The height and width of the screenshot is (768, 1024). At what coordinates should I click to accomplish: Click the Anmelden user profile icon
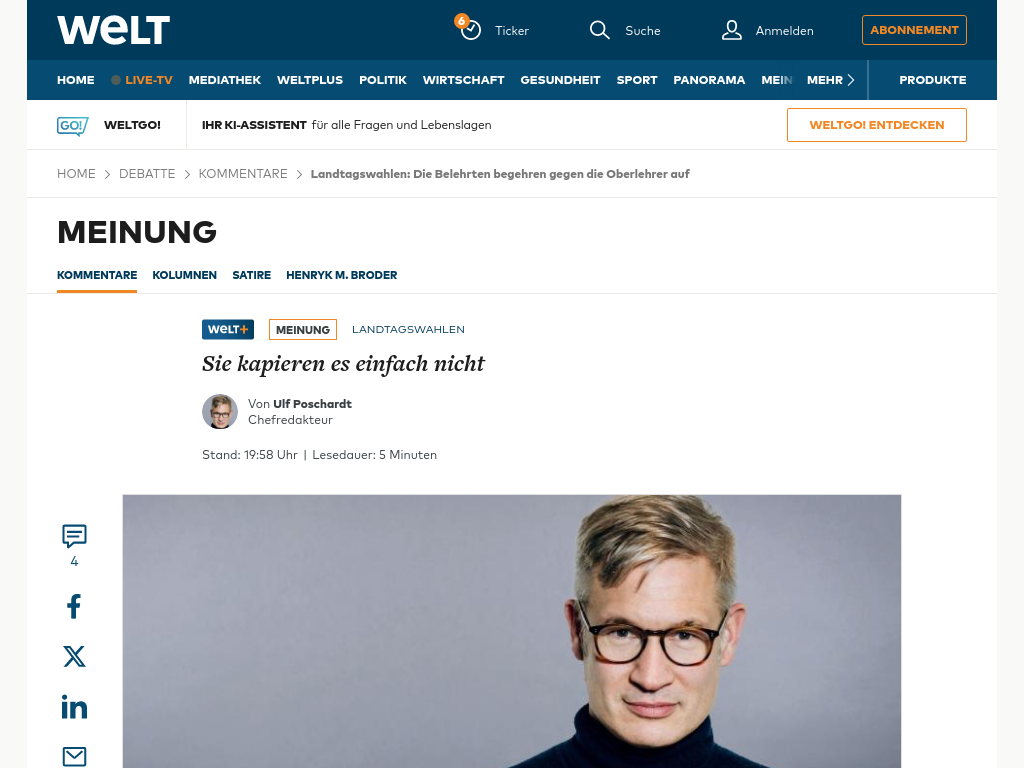pyautogui.click(x=731, y=30)
